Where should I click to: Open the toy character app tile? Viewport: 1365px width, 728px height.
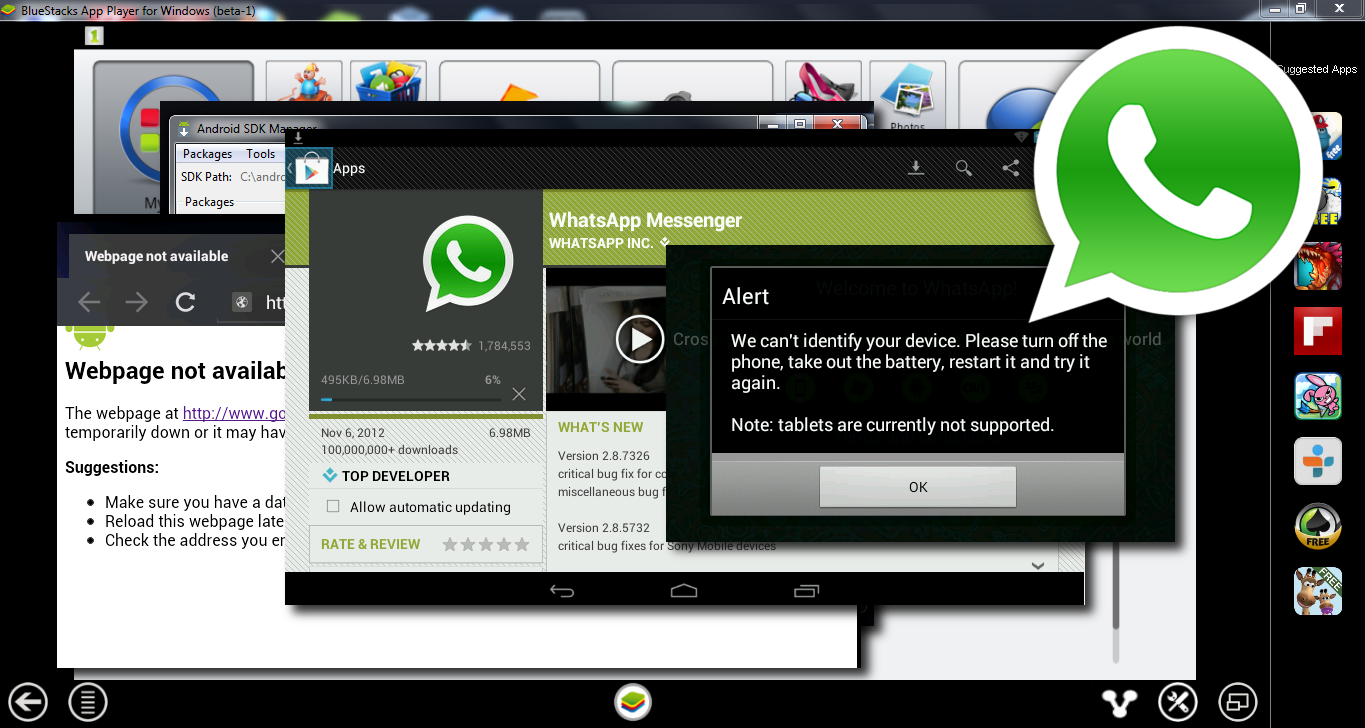[x=304, y=84]
